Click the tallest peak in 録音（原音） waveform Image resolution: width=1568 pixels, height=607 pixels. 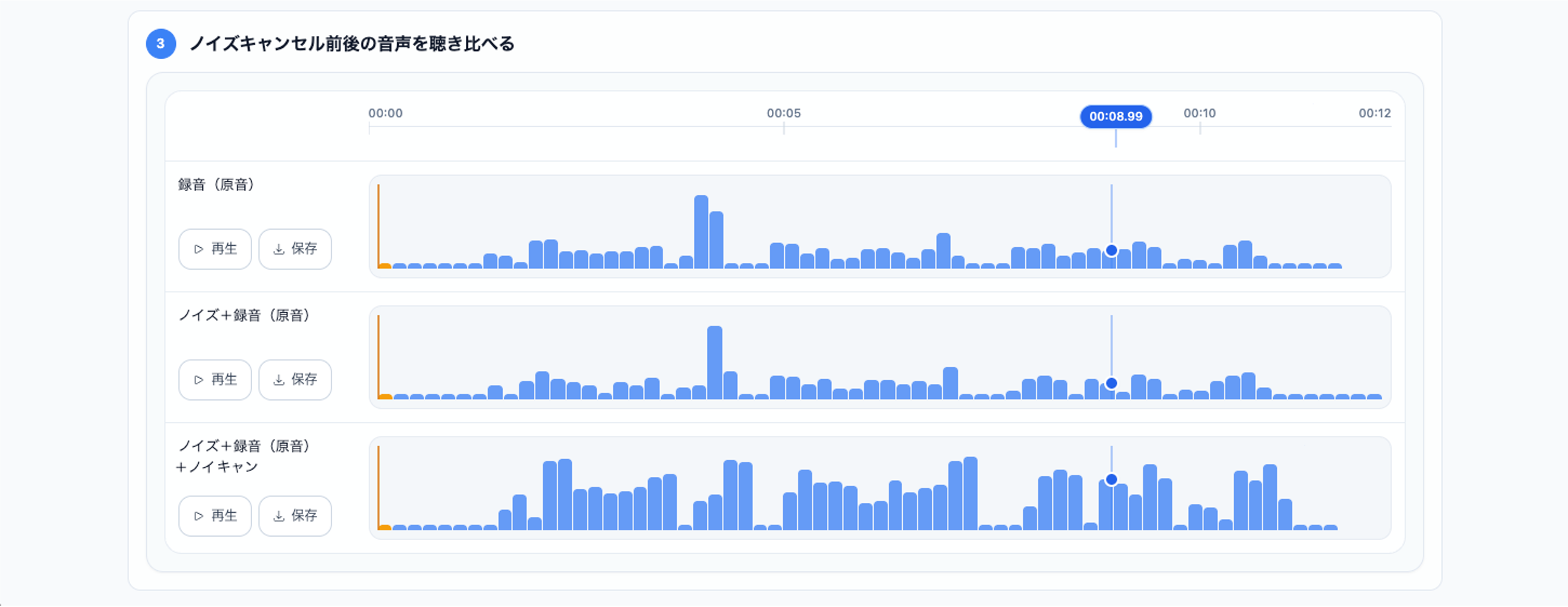pyautogui.click(x=701, y=232)
